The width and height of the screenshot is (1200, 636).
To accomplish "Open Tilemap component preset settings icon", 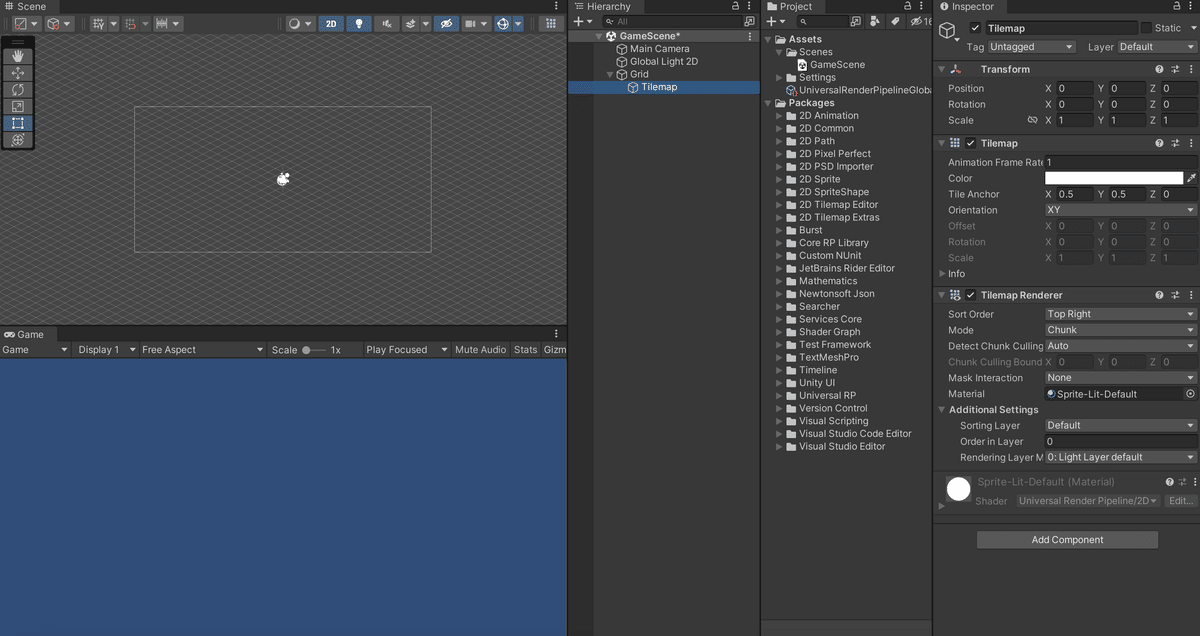I will (1176, 143).
